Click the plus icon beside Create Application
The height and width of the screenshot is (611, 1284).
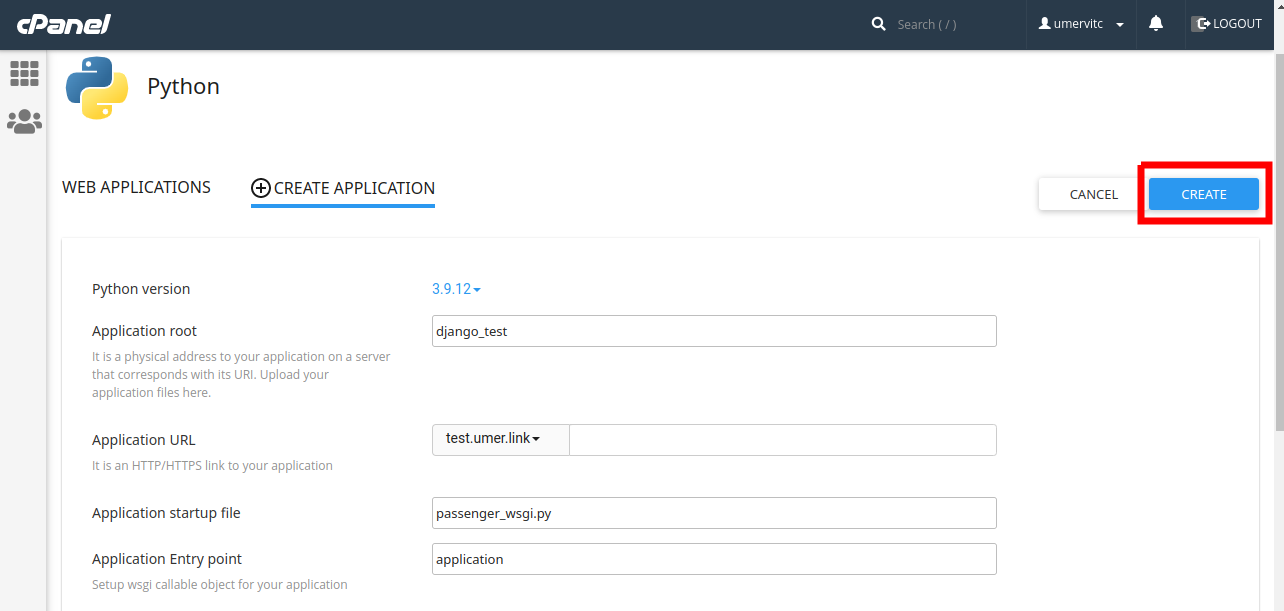pyautogui.click(x=261, y=188)
